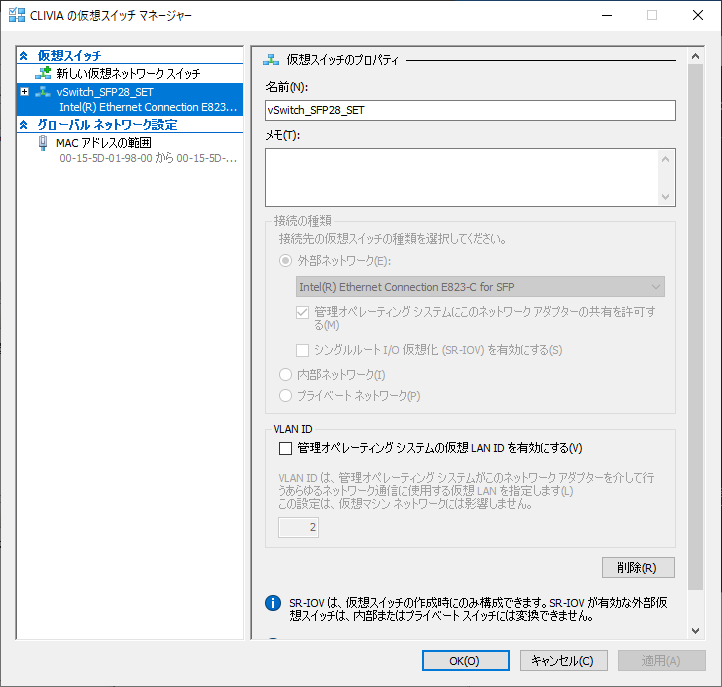This screenshot has height=687, width=722.
Task: Close the Virtual Switch Manager window
Action: [698, 15]
